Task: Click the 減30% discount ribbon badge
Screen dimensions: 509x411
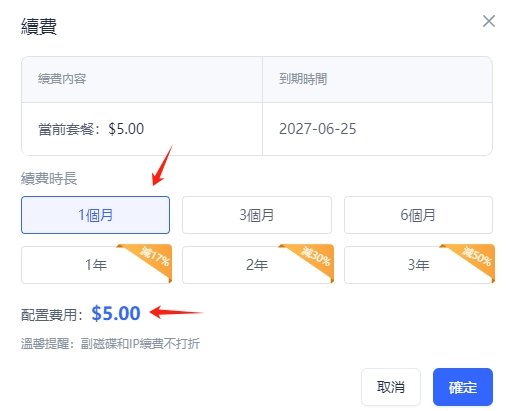Action: pyautogui.click(x=316, y=257)
